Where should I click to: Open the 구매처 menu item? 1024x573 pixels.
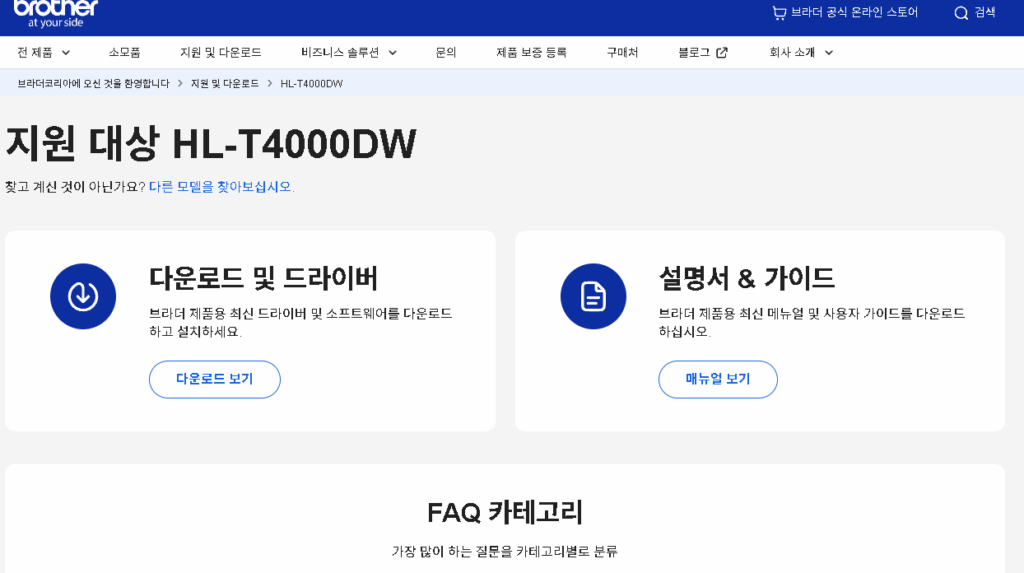[622, 52]
